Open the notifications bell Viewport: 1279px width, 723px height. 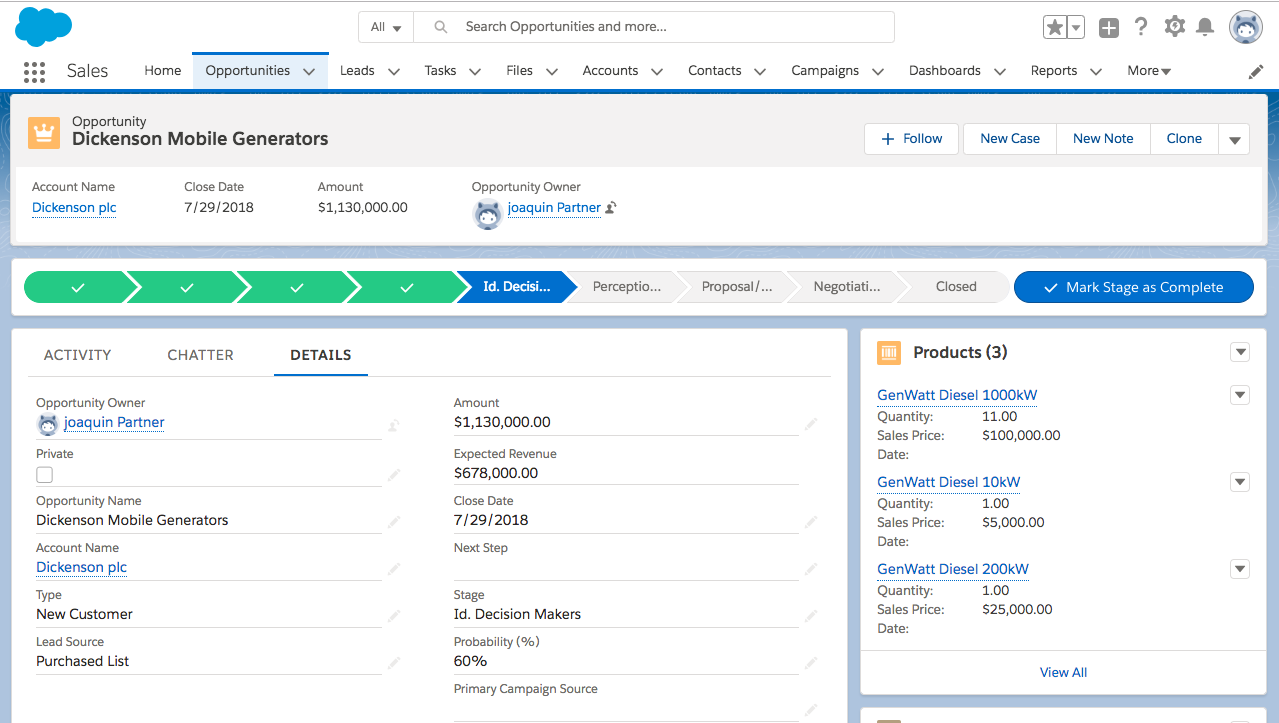[1206, 27]
